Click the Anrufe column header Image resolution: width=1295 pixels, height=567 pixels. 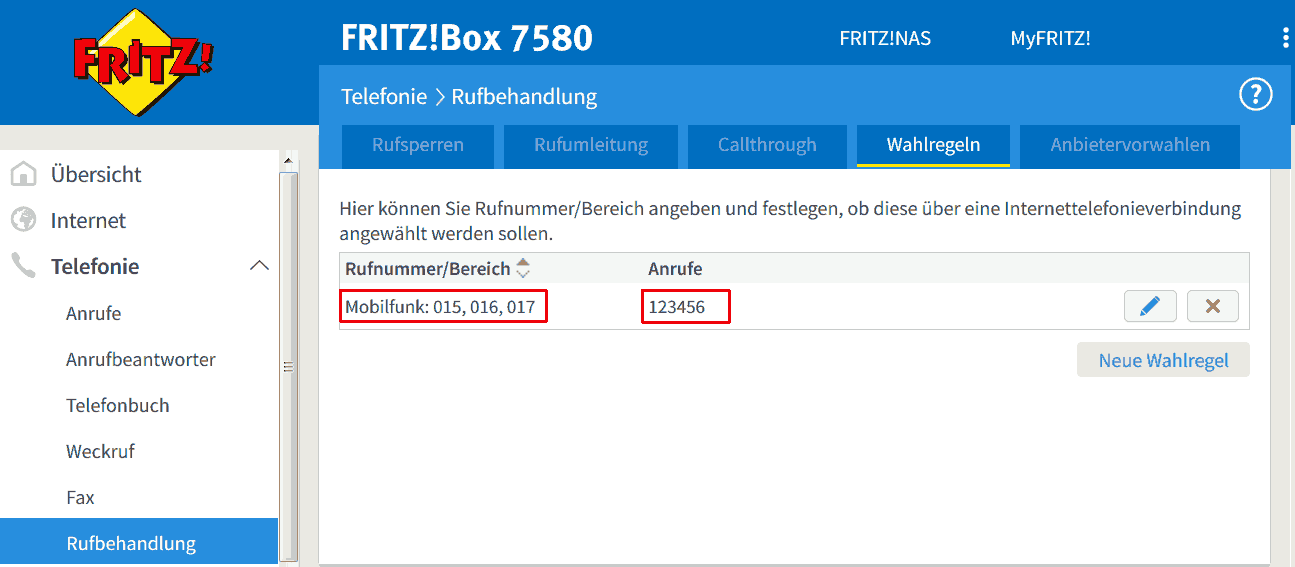coord(675,269)
